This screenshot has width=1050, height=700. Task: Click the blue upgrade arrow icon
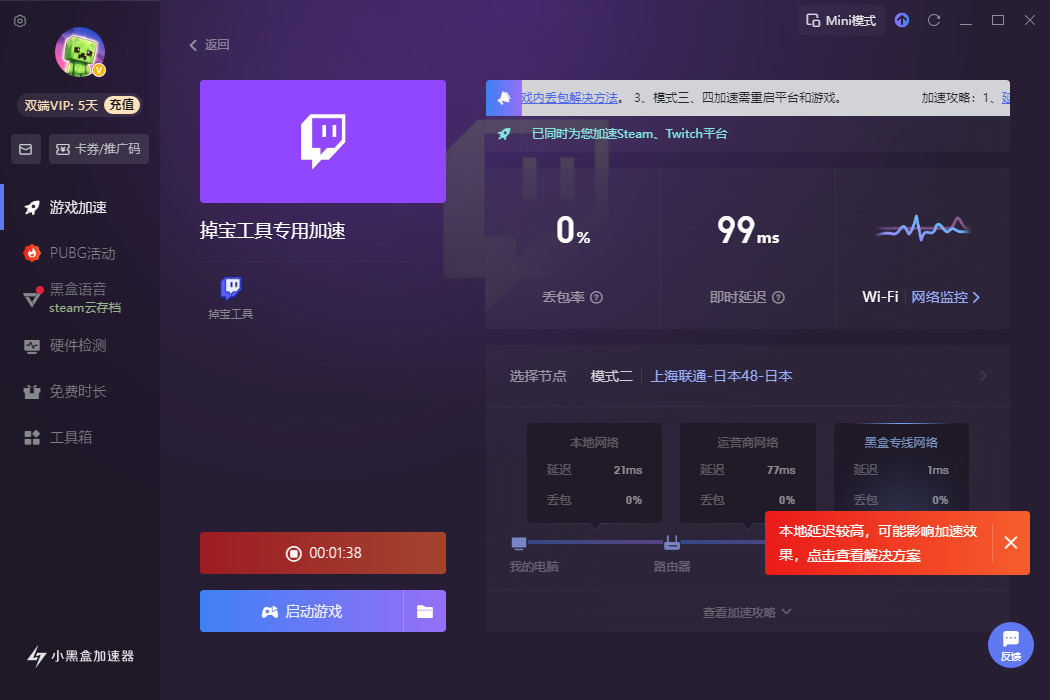(902, 20)
